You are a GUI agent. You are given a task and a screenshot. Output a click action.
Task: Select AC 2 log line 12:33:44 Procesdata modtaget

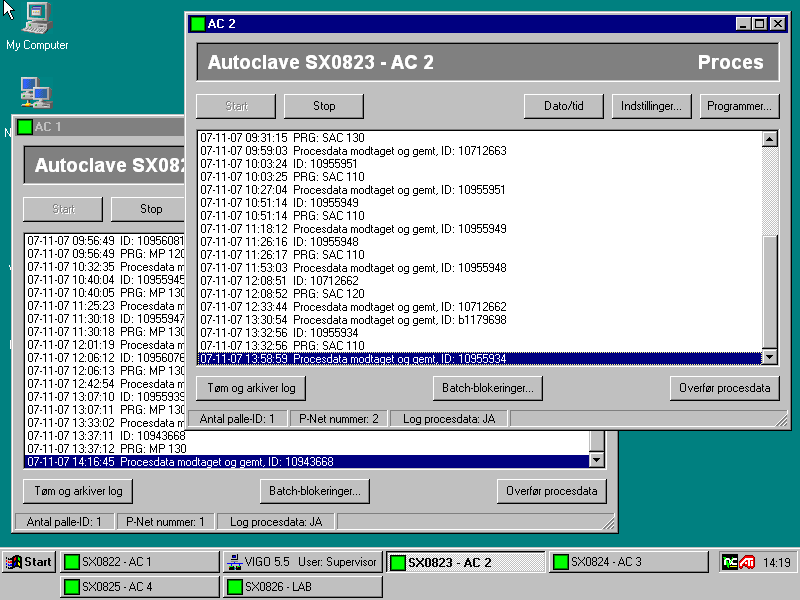click(480, 307)
